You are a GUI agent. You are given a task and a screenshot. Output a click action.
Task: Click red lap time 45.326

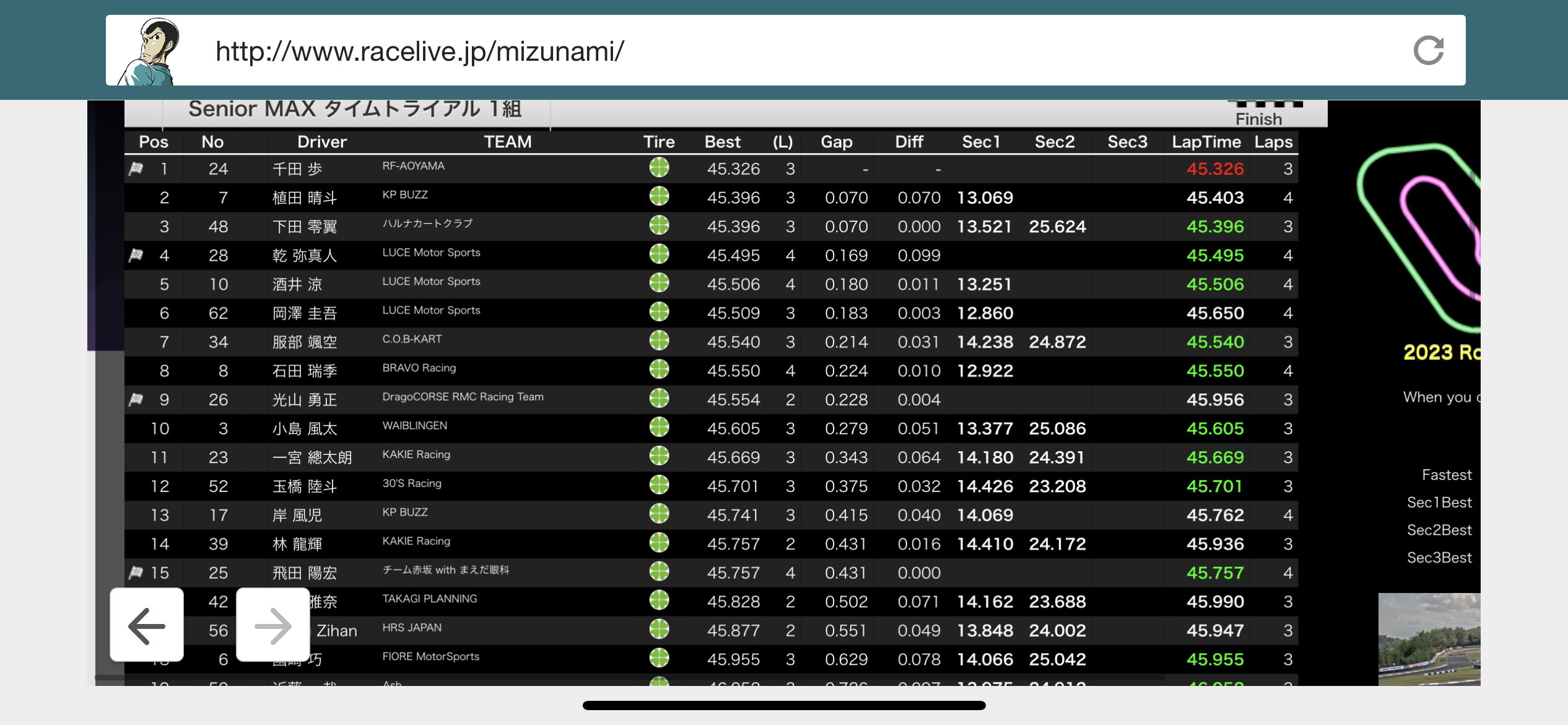[x=1215, y=169]
